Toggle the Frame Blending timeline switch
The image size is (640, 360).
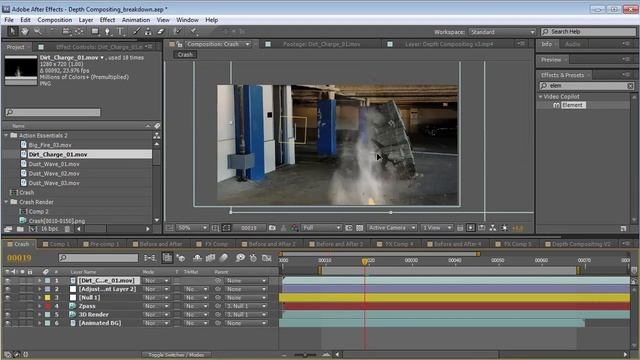tap(211, 258)
